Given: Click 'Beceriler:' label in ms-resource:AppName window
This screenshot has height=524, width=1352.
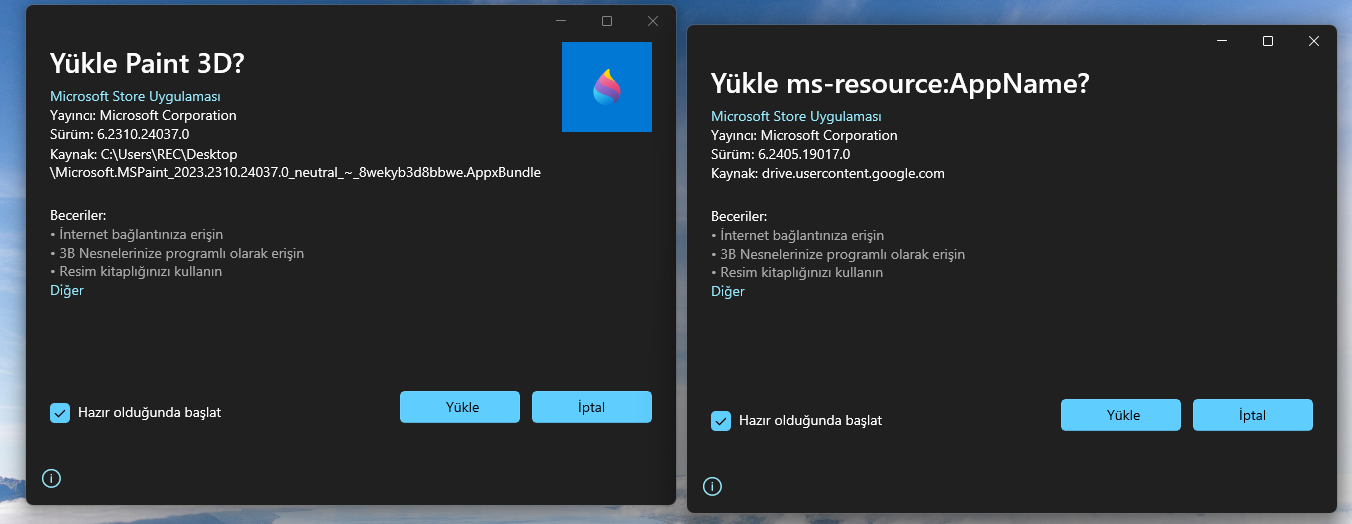Looking at the screenshot, I should [x=739, y=216].
